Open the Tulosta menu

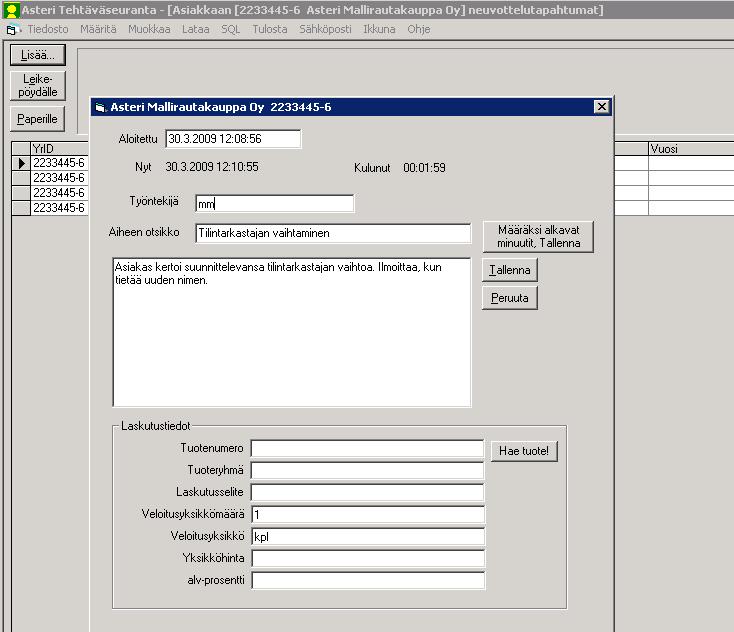click(270, 29)
